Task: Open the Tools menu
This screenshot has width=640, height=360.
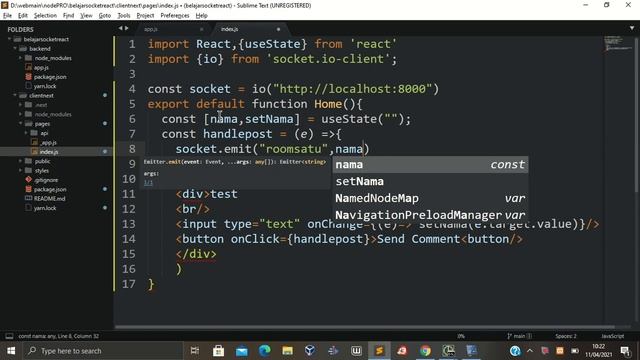Action: click(x=124, y=16)
